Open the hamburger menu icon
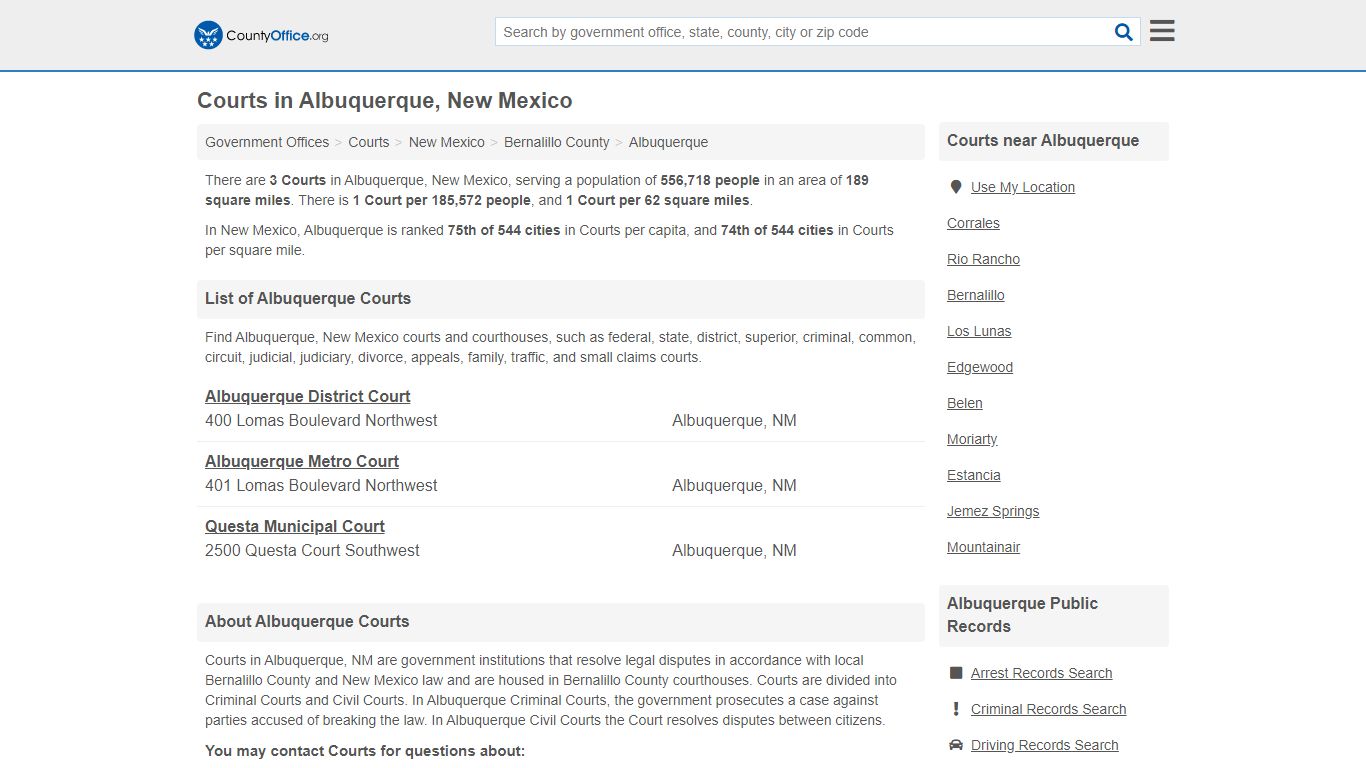Image resolution: width=1366 pixels, height=768 pixels. (1162, 31)
